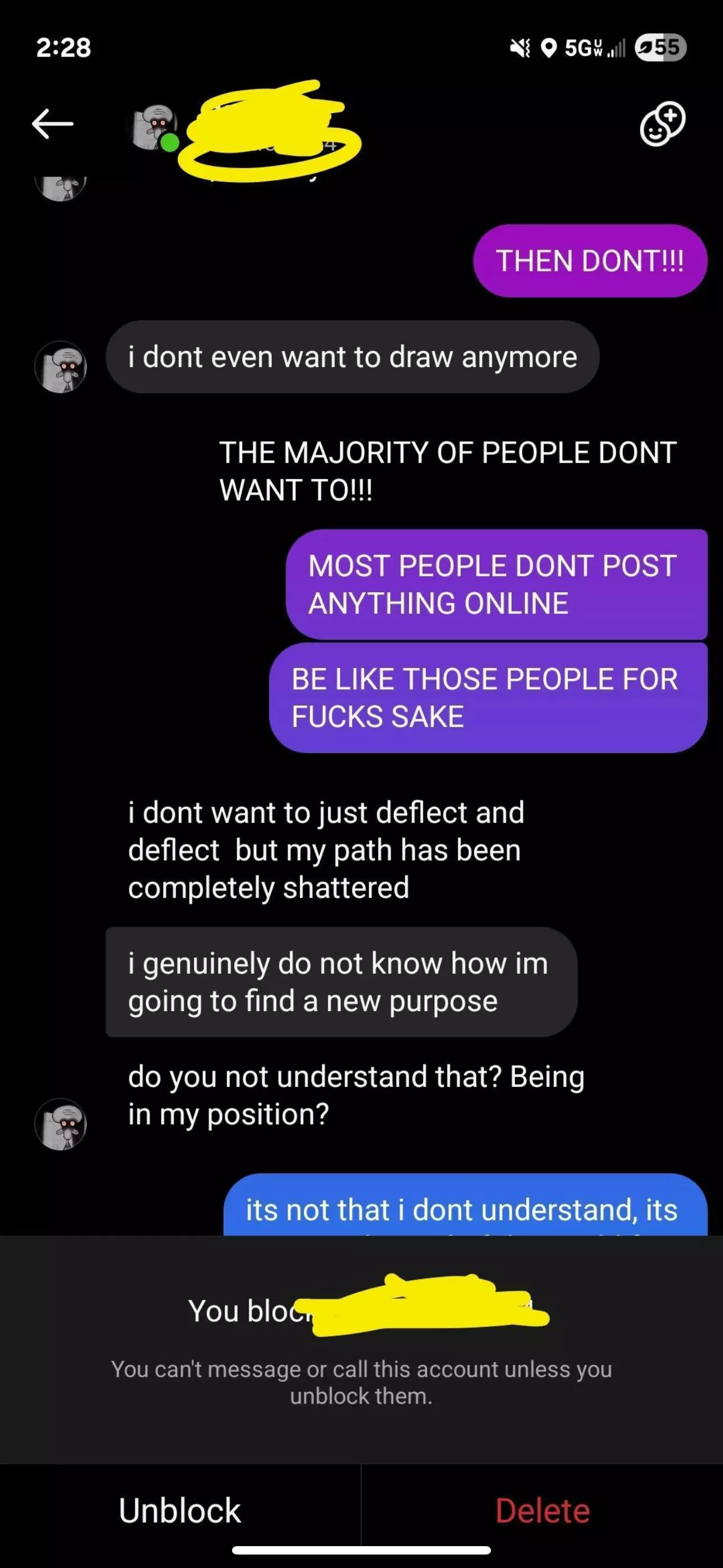Tap the 'my path has been completely shattered' message
This screenshot has width=723, height=1568.
click(x=326, y=850)
